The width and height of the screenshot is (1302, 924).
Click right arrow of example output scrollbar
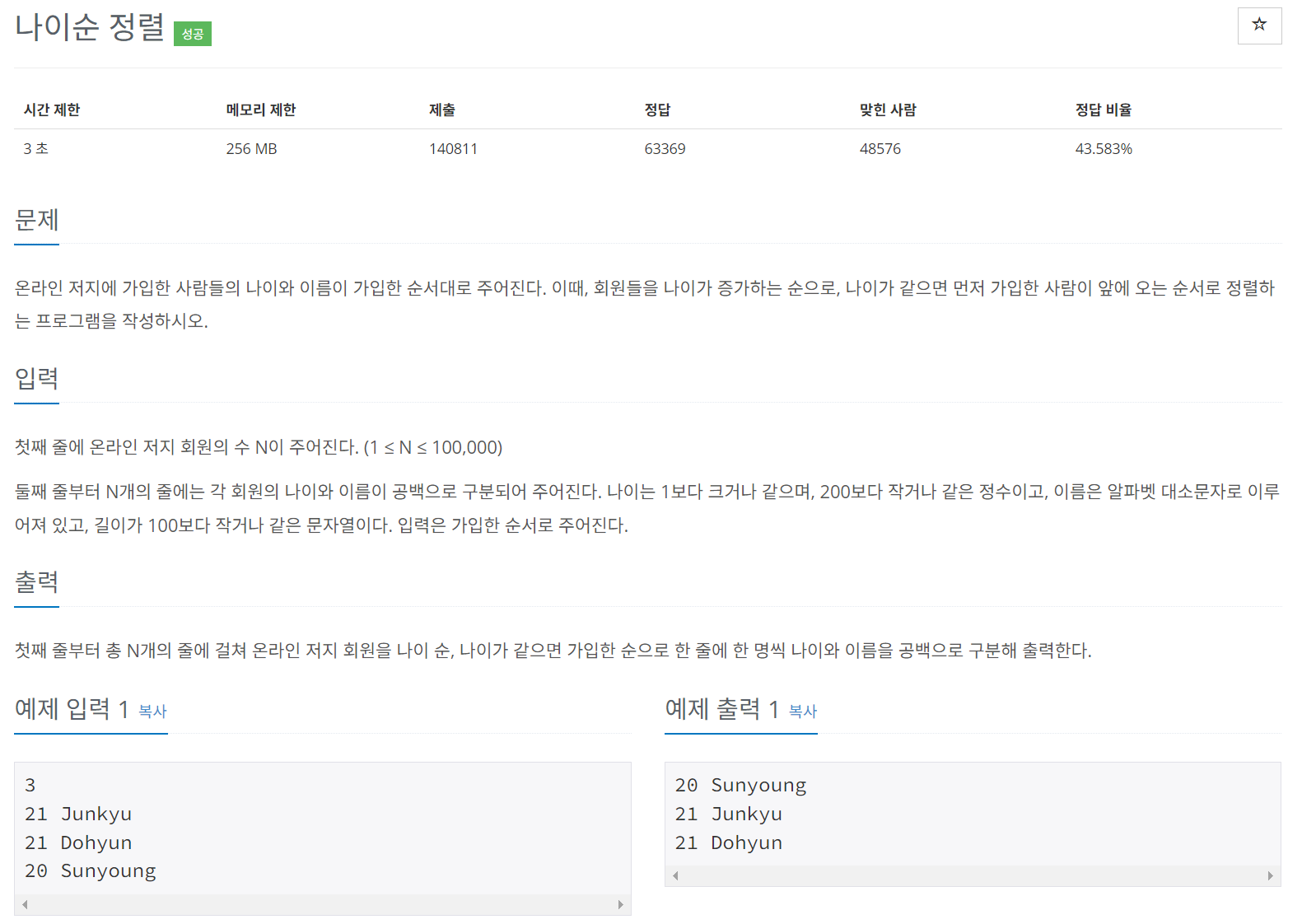(x=1270, y=875)
